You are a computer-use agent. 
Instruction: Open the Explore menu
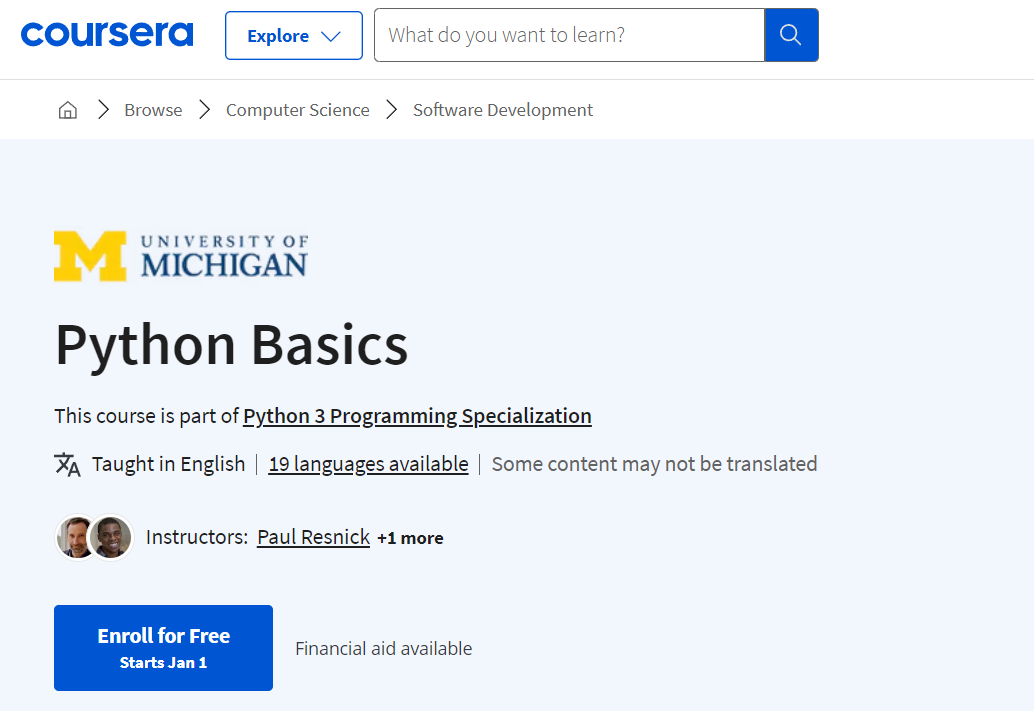[x=293, y=34]
